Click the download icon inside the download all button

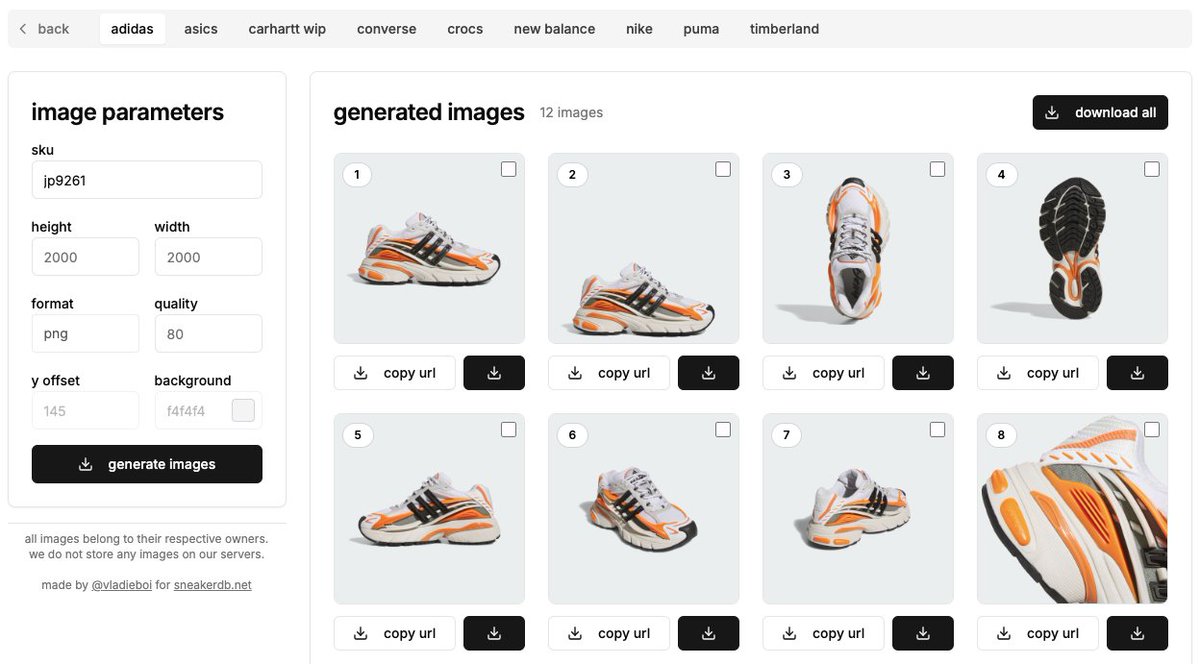click(1052, 112)
